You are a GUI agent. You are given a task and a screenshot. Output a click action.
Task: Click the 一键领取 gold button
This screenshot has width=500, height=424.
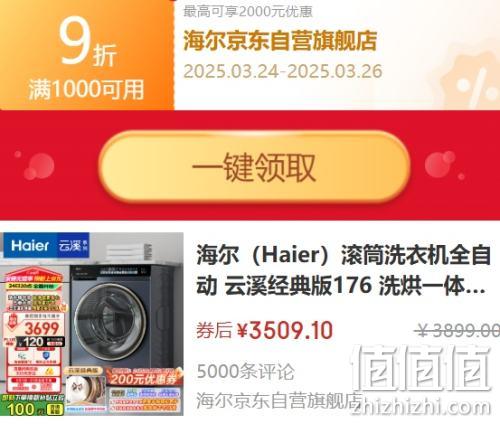tap(254, 167)
